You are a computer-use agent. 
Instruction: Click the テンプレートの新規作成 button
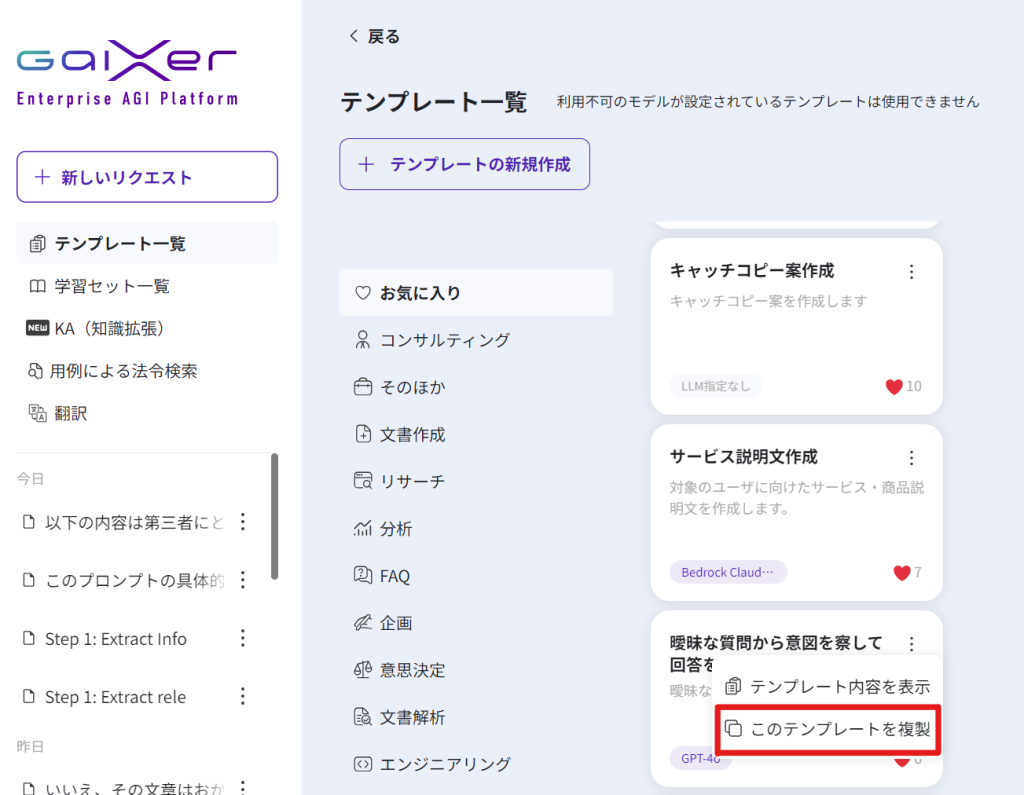coord(464,164)
